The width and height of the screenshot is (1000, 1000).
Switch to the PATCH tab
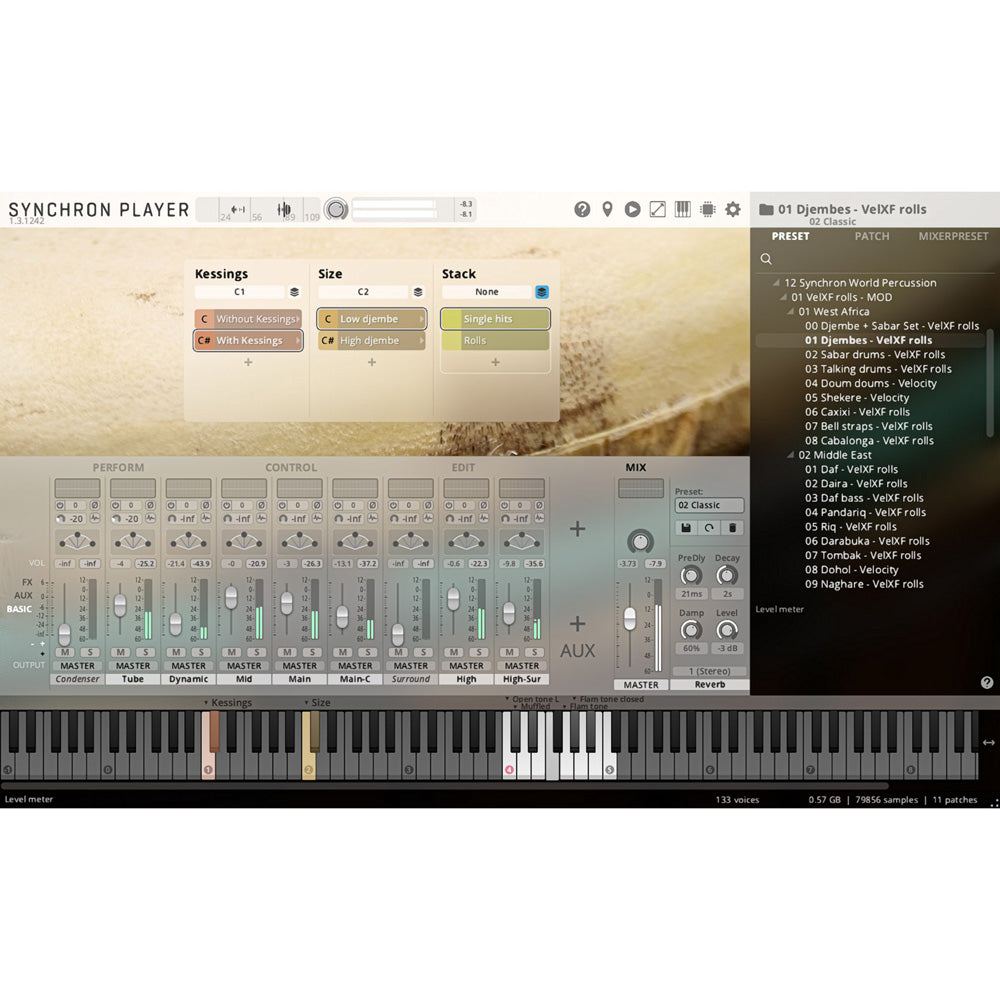coord(872,236)
